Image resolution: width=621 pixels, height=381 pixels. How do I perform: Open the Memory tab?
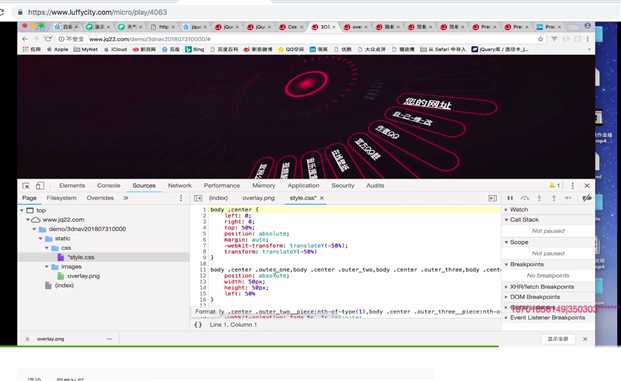[x=263, y=185]
